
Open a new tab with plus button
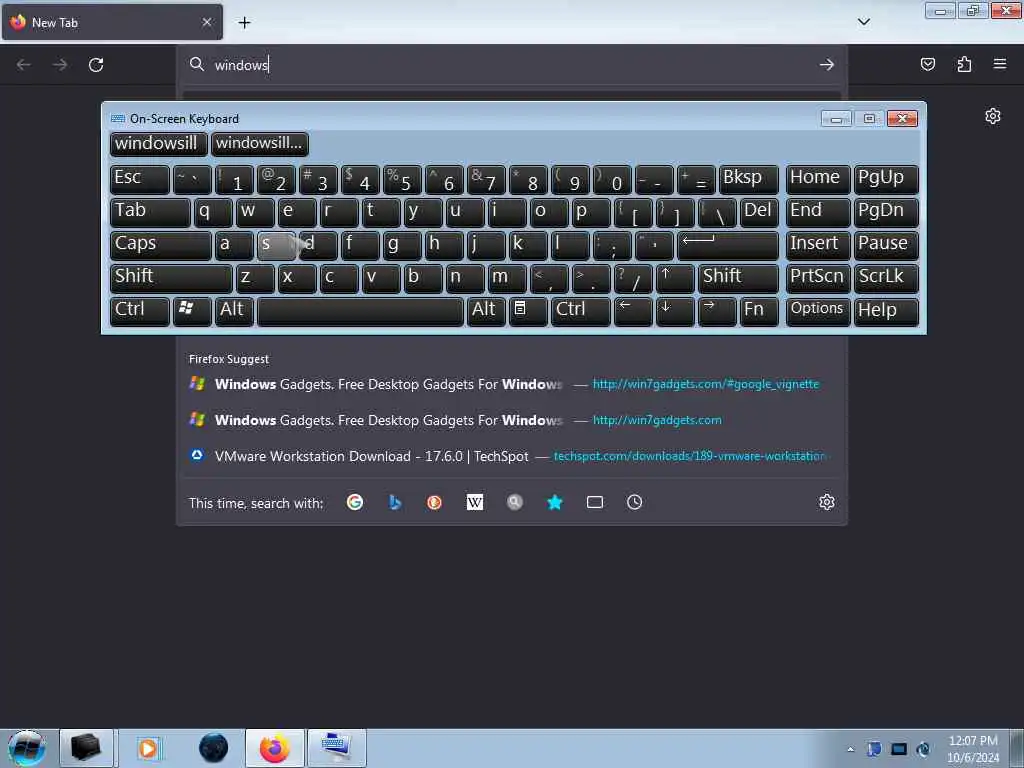click(x=244, y=23)
